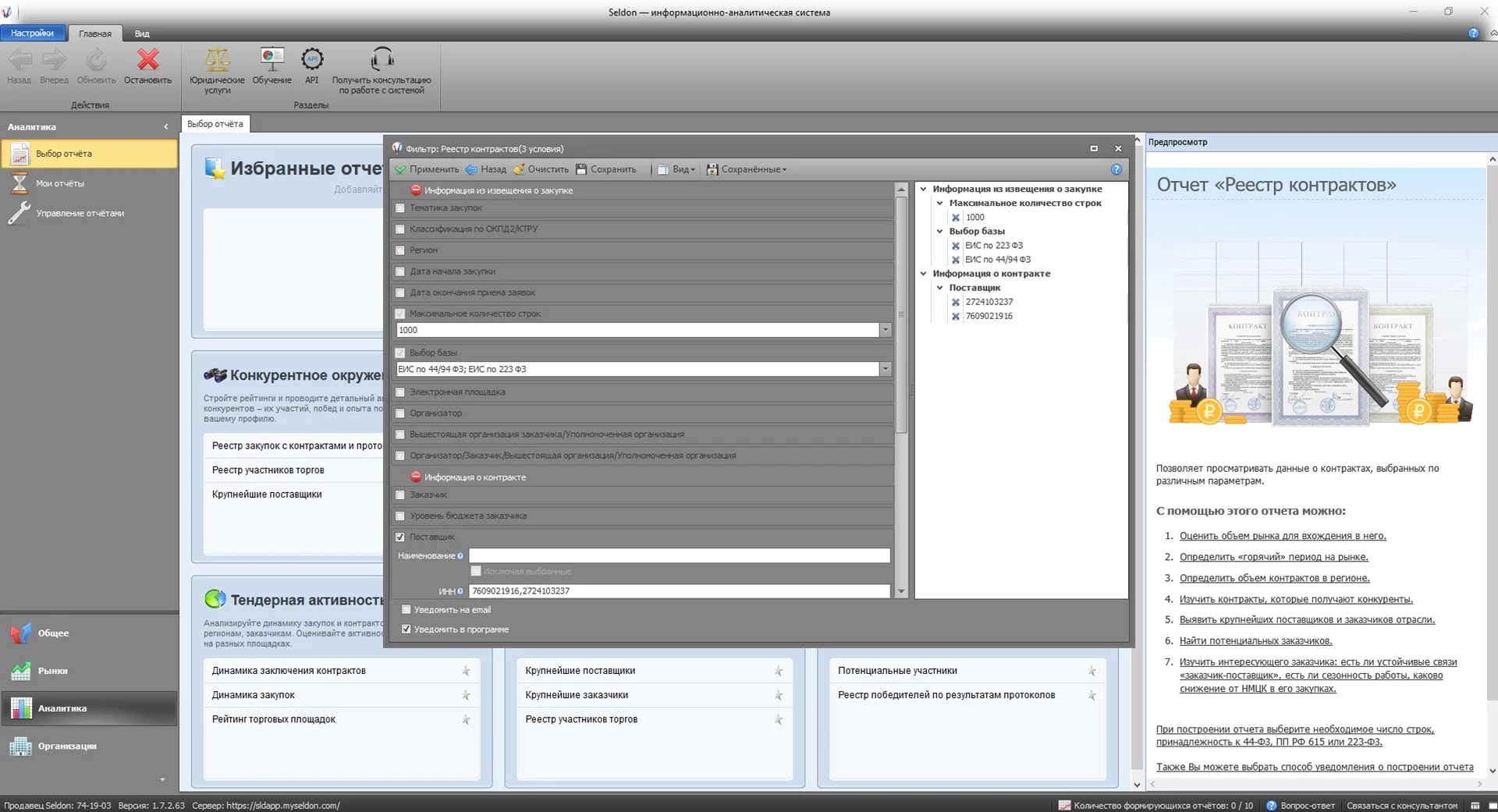Check the Тематика закупок checkbox

[x=400, y=208]
